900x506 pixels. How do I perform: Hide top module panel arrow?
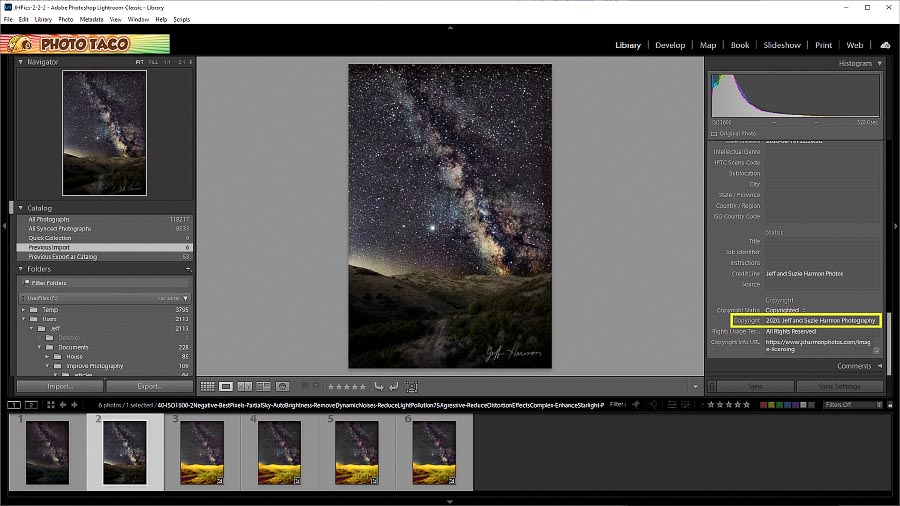click(450, 28)
